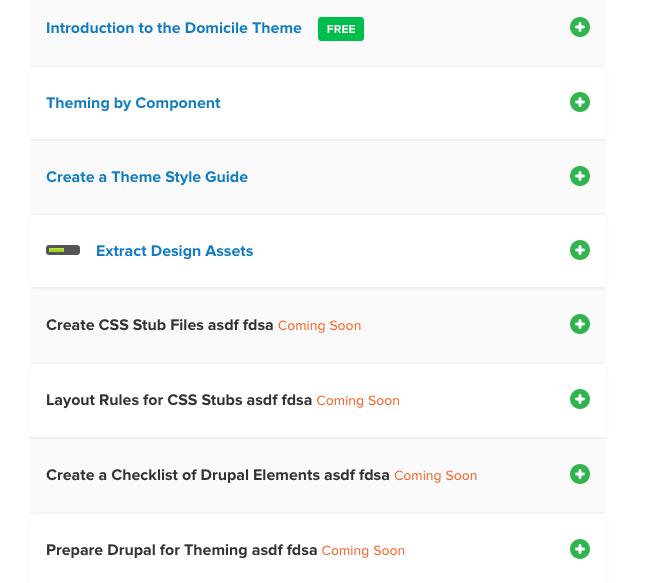Click progress bar beside Extract Design Assets

(63, 250)
